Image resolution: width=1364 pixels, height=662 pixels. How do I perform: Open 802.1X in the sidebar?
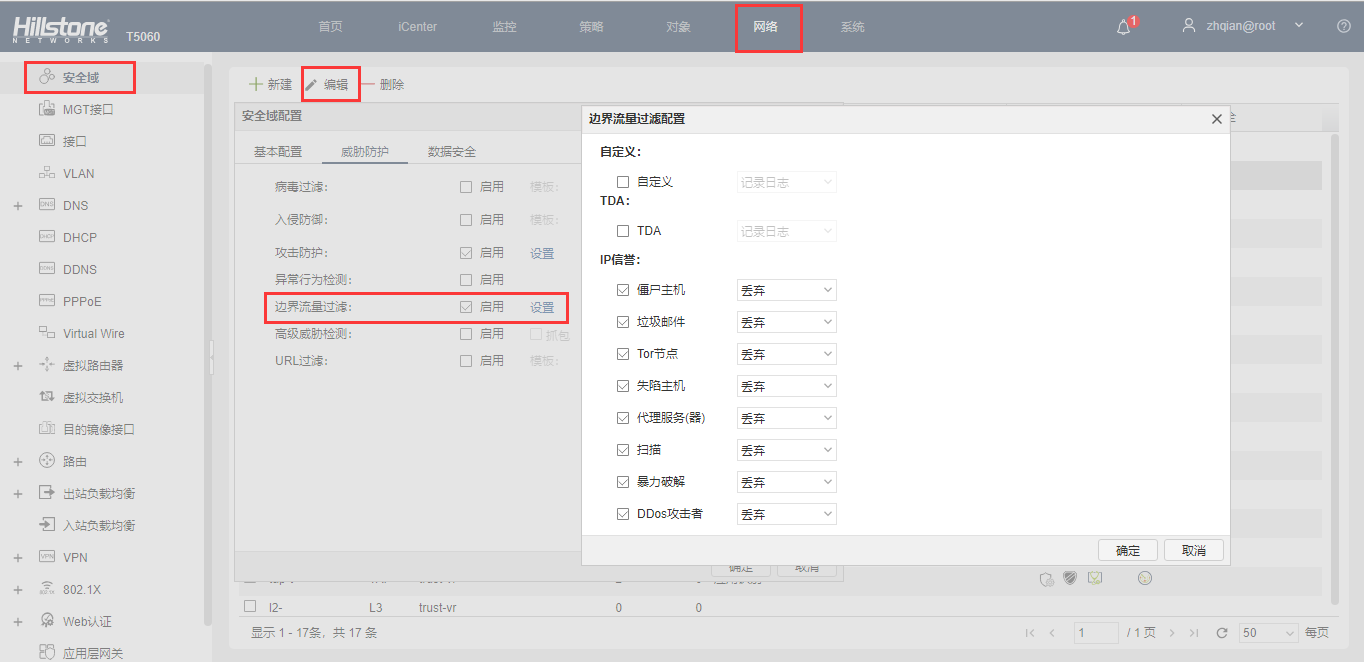(x=82, y=589)
